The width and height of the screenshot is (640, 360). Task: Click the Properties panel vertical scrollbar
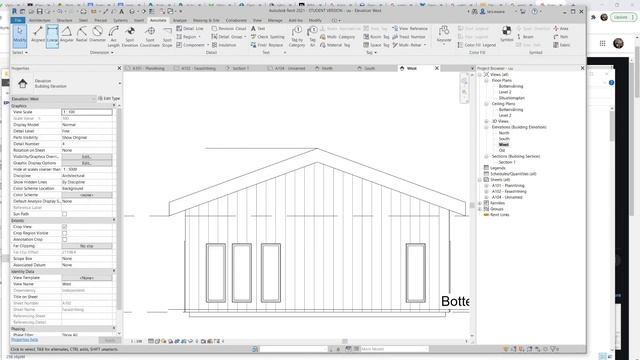click(x=119, y=208)
